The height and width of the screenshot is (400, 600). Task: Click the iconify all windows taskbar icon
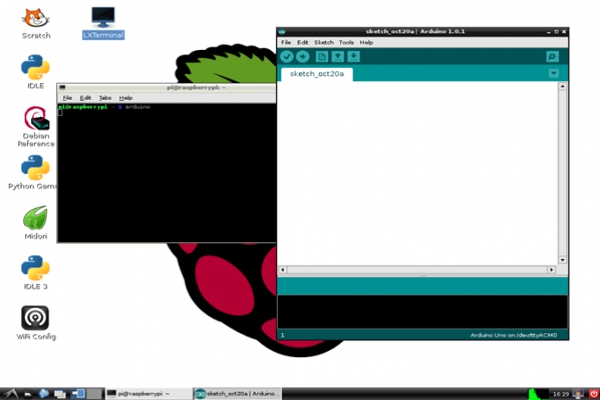coord(60,393)
